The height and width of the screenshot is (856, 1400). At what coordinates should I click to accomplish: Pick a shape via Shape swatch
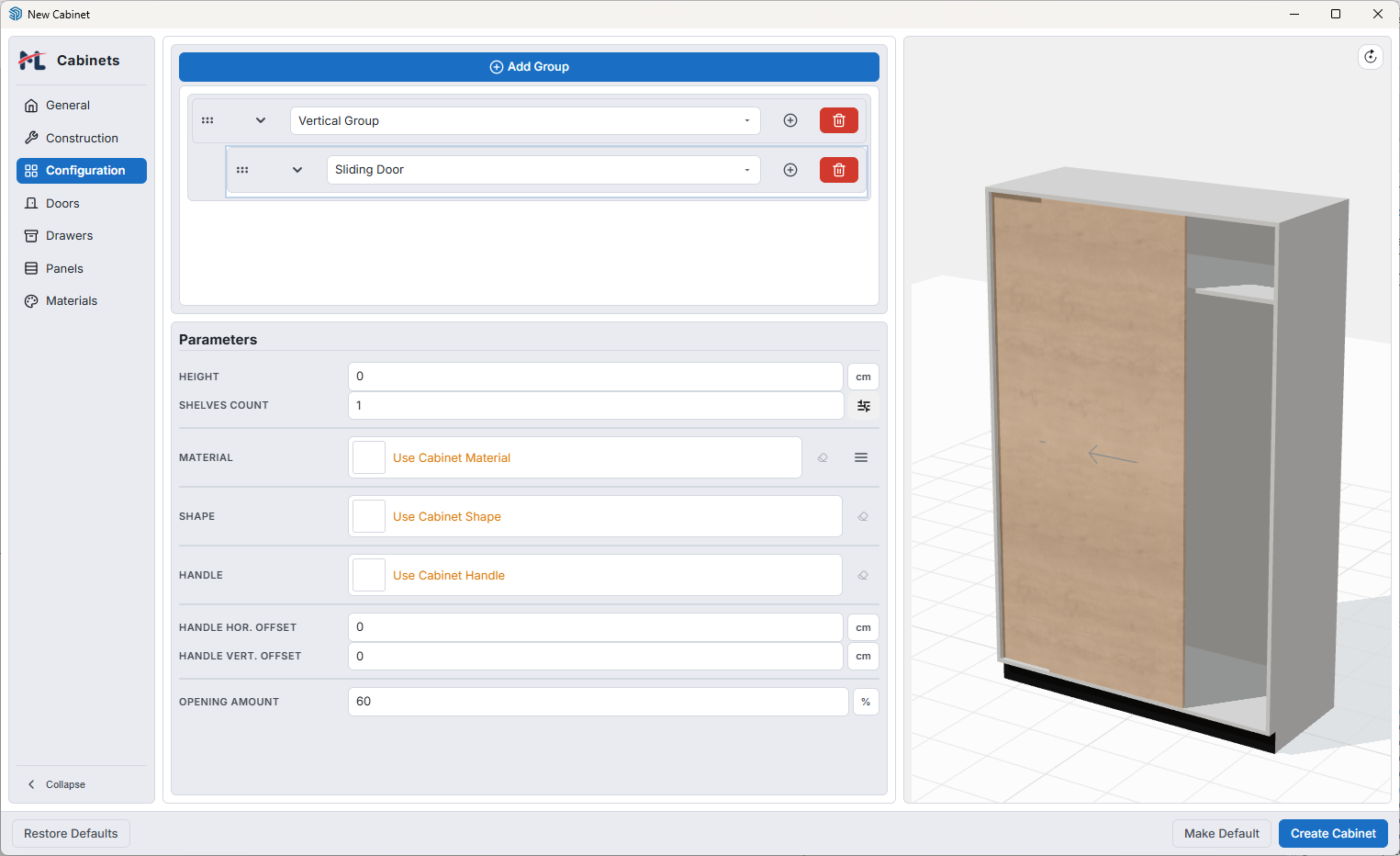(369, 516)
